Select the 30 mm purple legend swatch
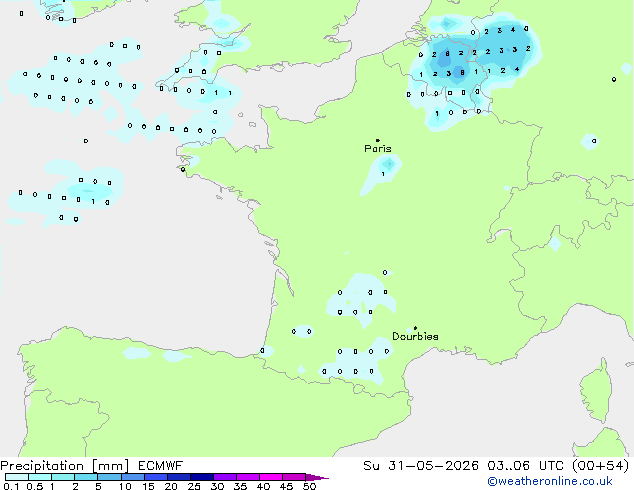634x490 pixels. coord(225,477)
